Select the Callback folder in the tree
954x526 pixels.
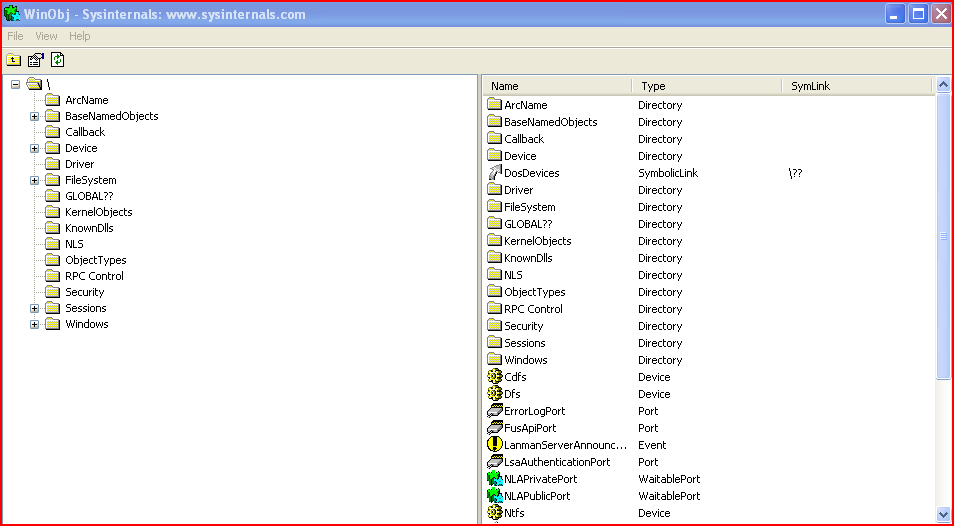click(85, 132)
